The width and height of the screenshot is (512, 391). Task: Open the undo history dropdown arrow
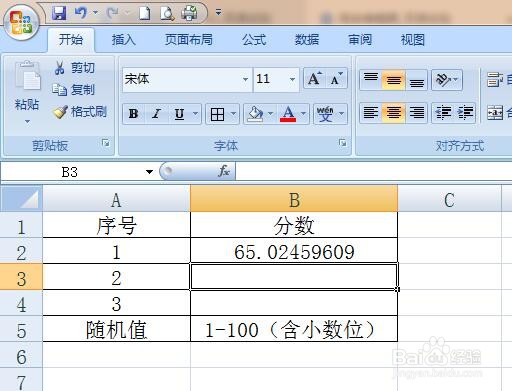95,13
